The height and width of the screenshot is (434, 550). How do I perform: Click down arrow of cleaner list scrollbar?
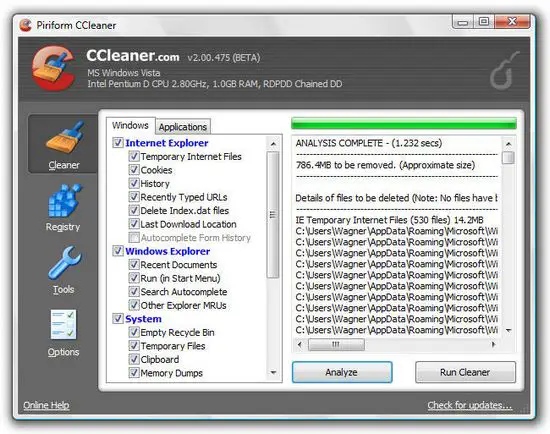(273, 373)
